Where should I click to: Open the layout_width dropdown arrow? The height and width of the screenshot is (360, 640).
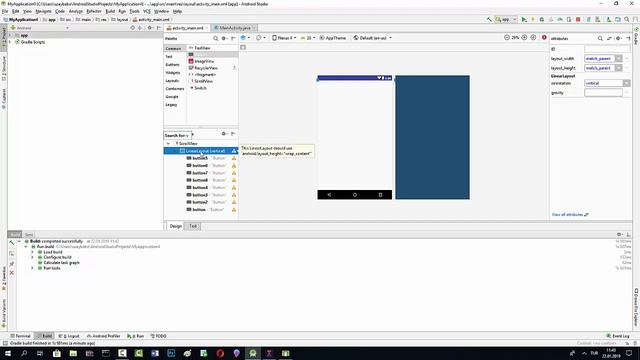[x=619, y=59]
